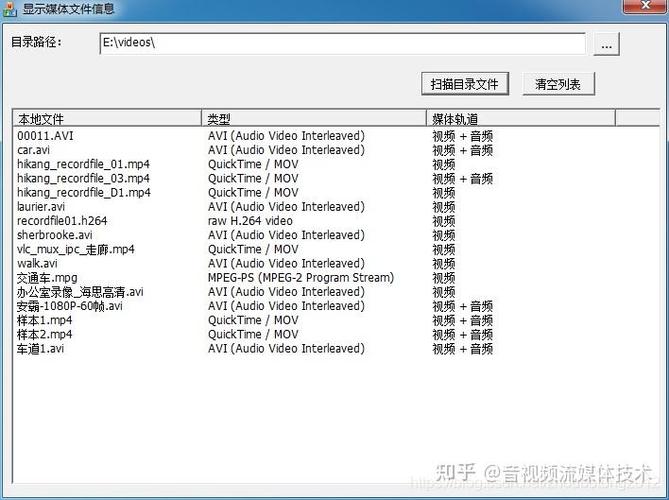Select the file 车道1.avi
The height and width of the screenshot is (500, 669).
tap(41, 349)
